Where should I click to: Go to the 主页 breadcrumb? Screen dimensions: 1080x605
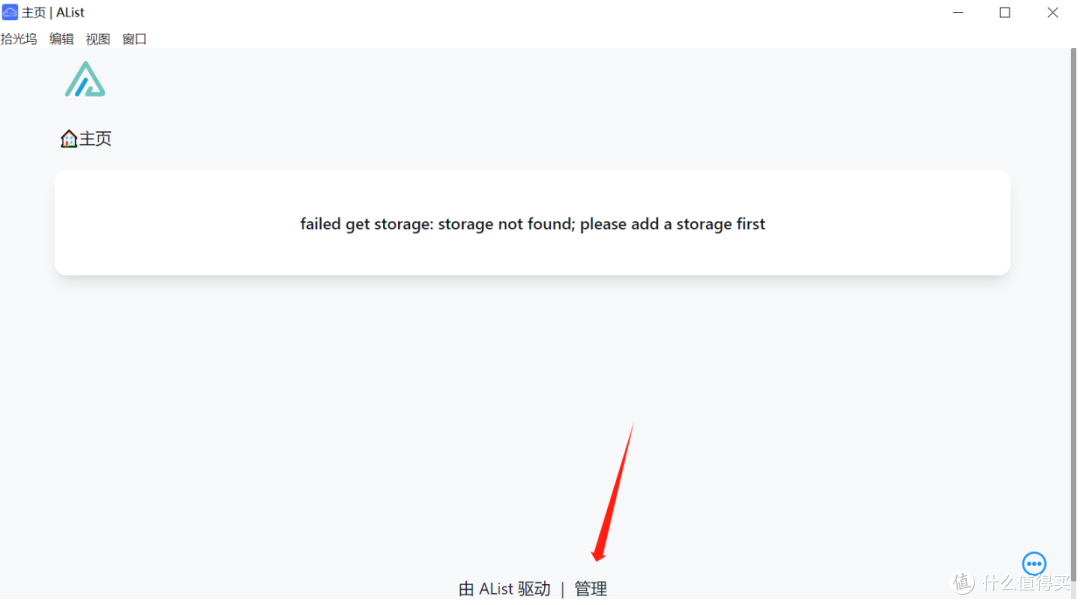tap(95, 139)
